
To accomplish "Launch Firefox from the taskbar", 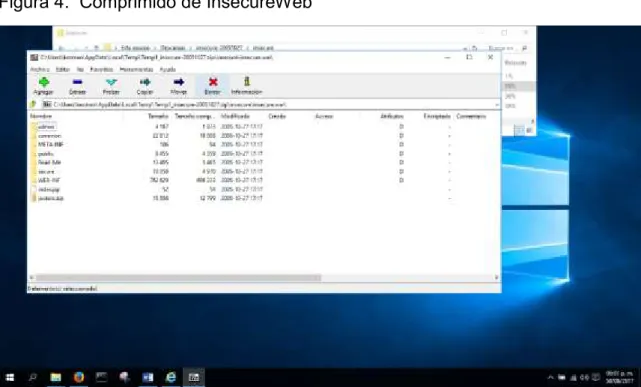I will click(79, 377).
